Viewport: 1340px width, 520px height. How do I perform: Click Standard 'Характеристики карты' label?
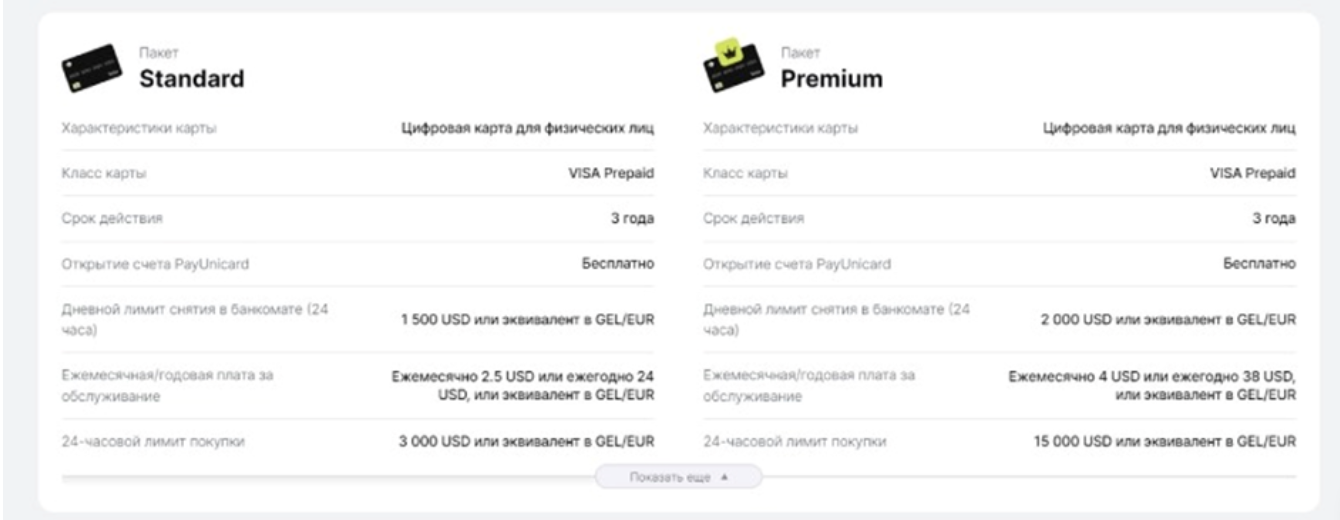pyautogui.click(x=139, y=128)
